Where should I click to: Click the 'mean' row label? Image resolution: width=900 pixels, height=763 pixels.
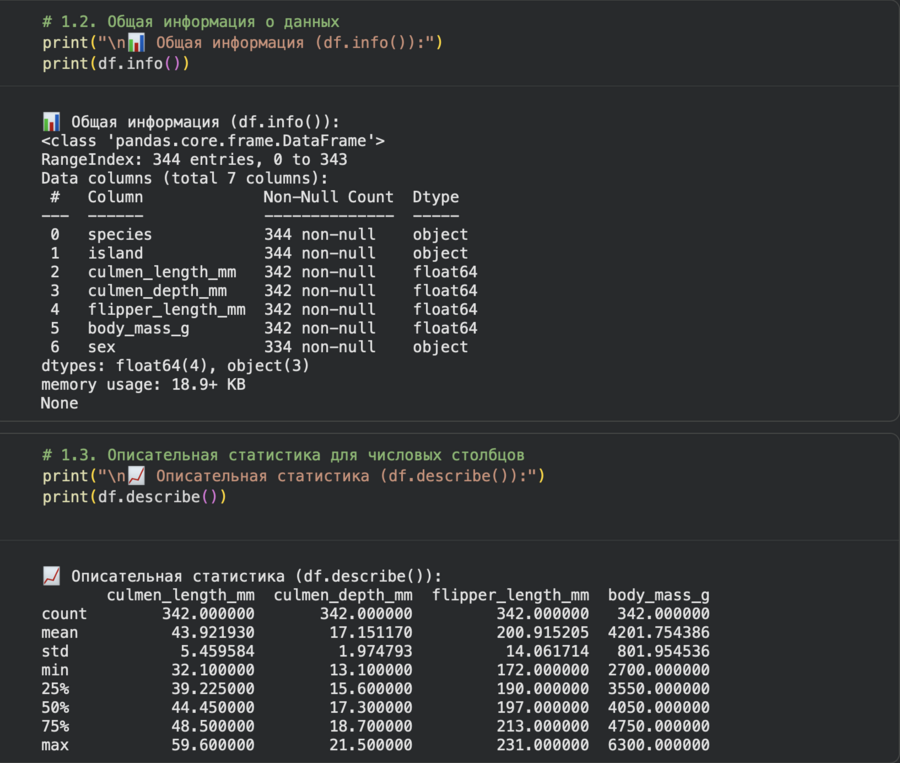click(59, 633)
